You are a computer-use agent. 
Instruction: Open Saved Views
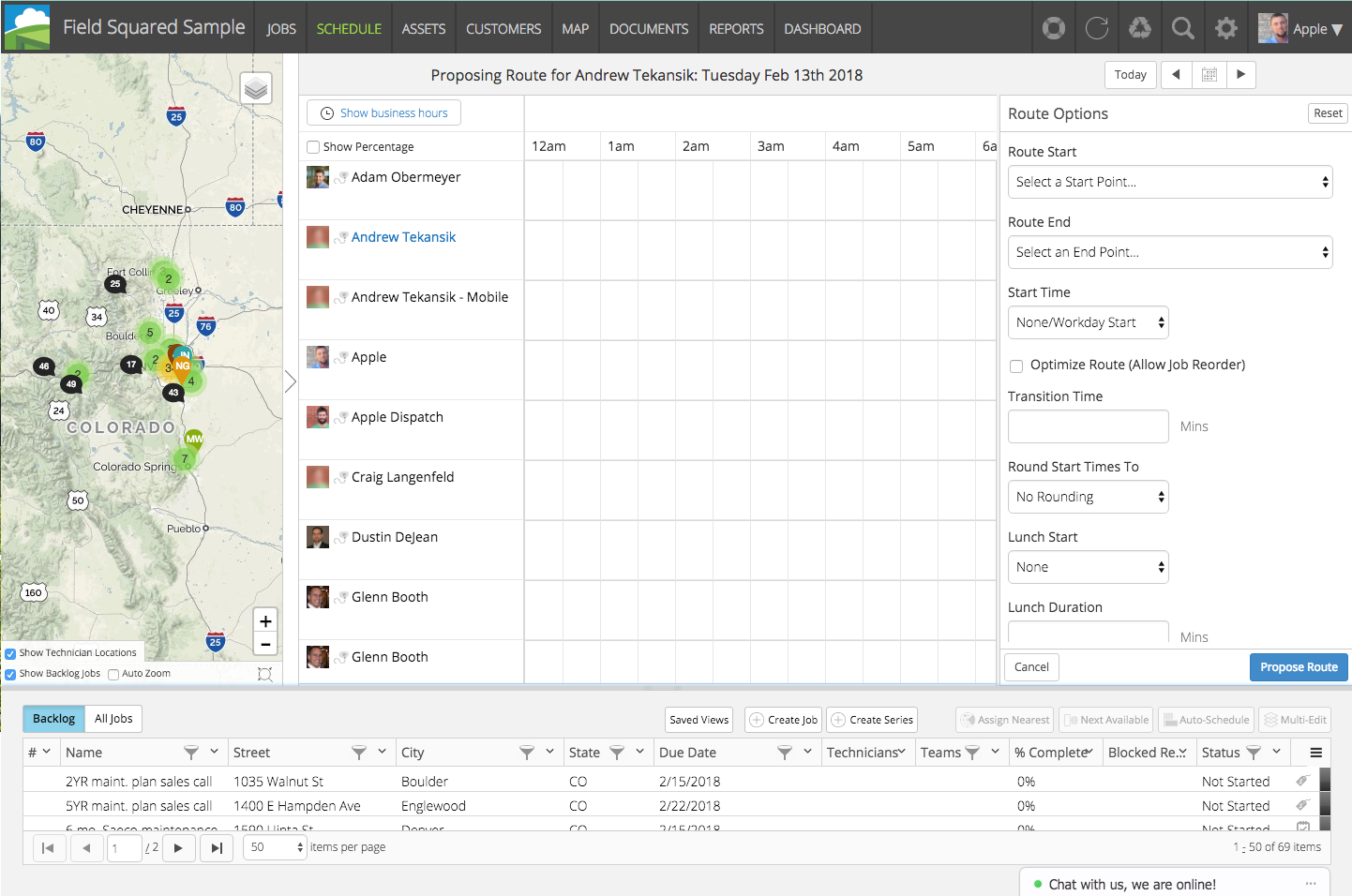tap(699, 720)
